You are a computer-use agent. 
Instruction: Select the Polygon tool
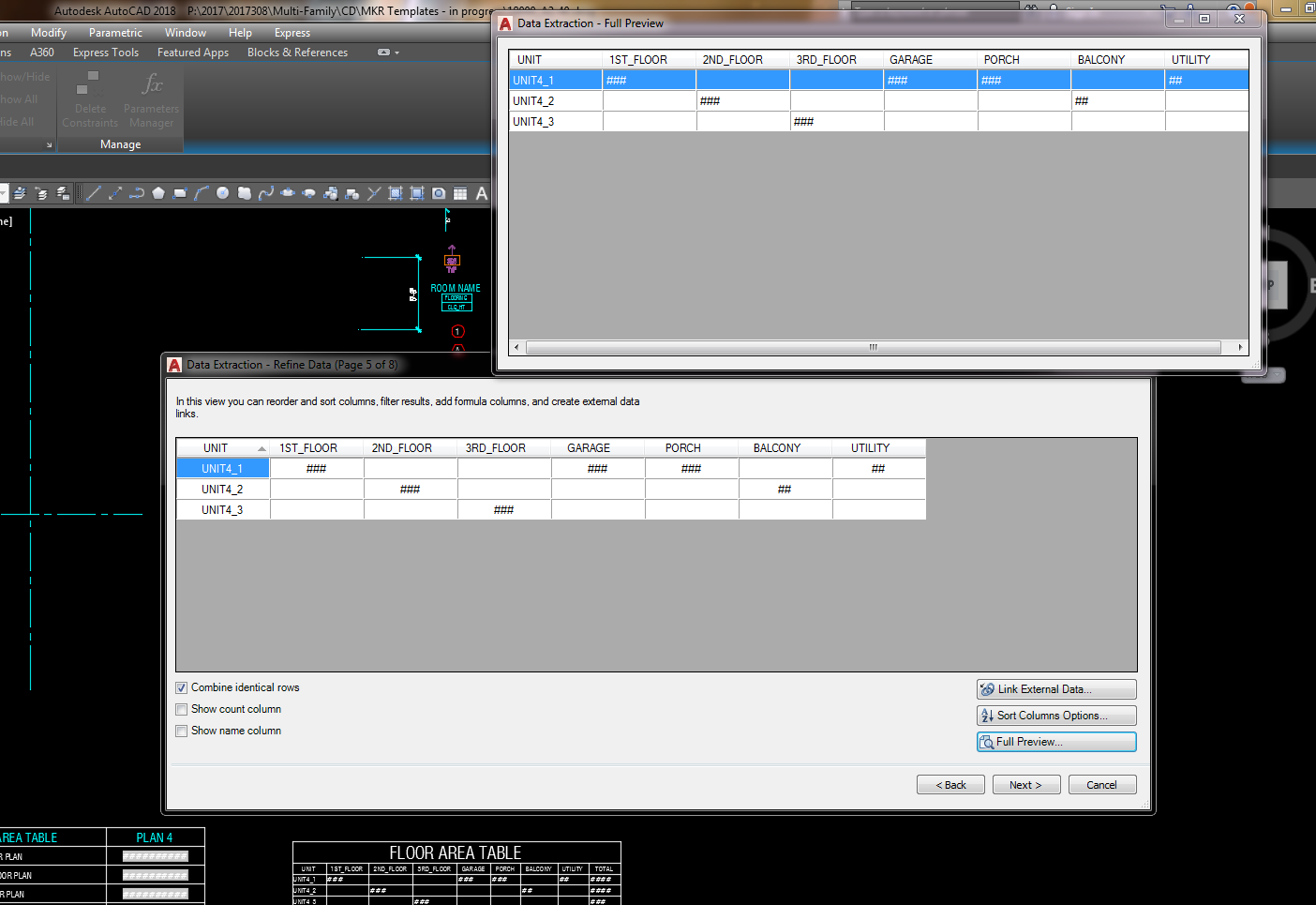point(158,193)
